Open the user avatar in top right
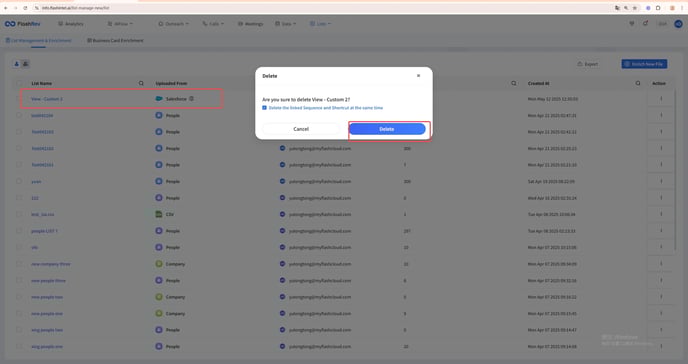The image size is (688, 364). pos(678,24)
